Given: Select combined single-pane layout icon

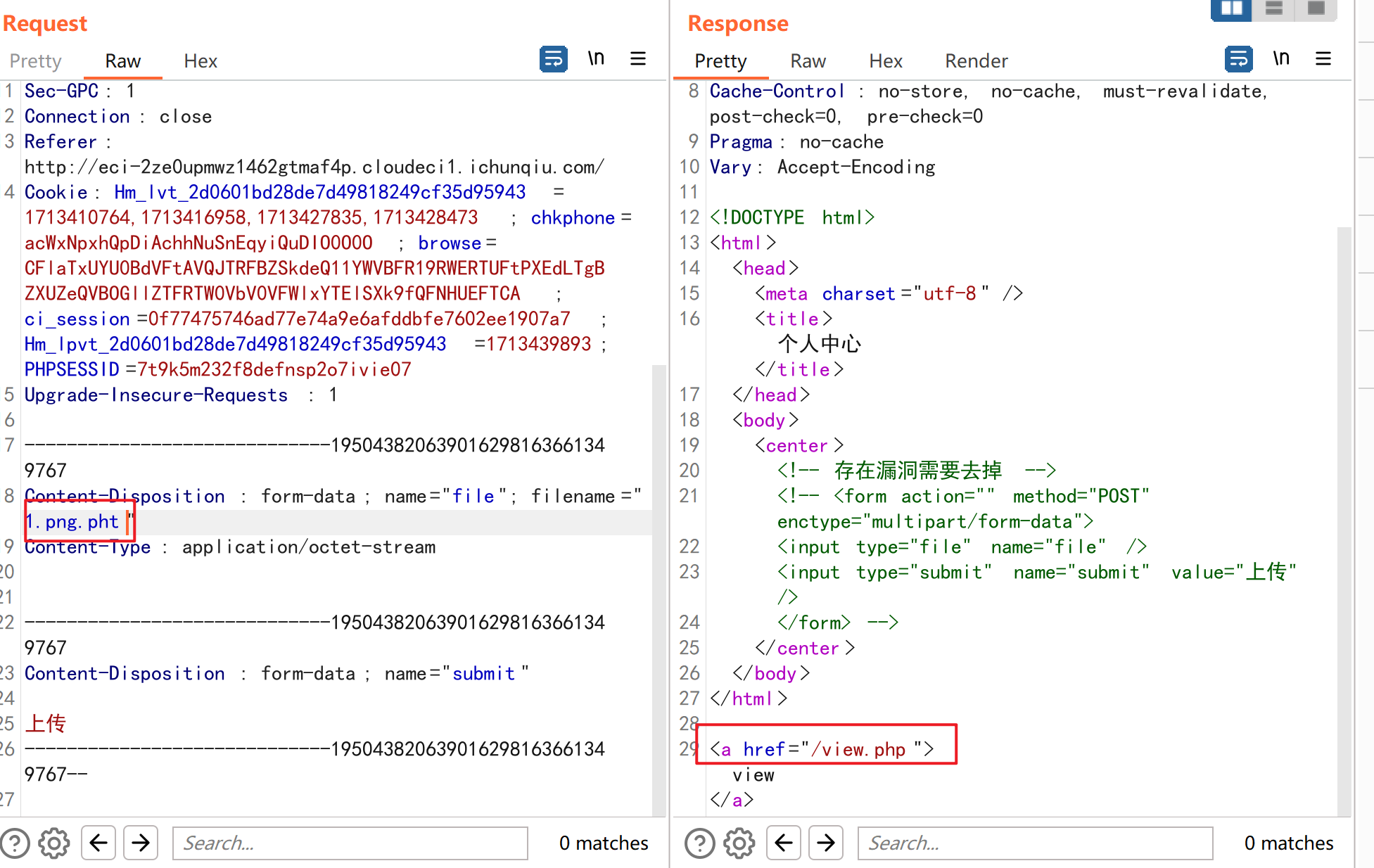Looking at the screenshot, I should click(1316, 8).
